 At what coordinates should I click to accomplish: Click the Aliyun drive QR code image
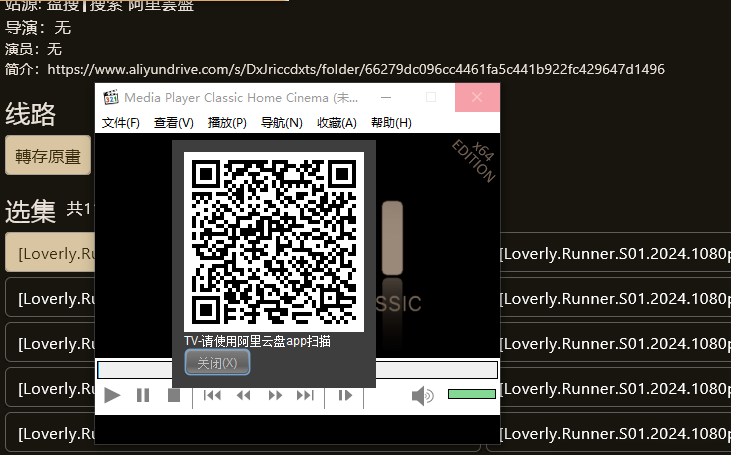click(274, 241)
